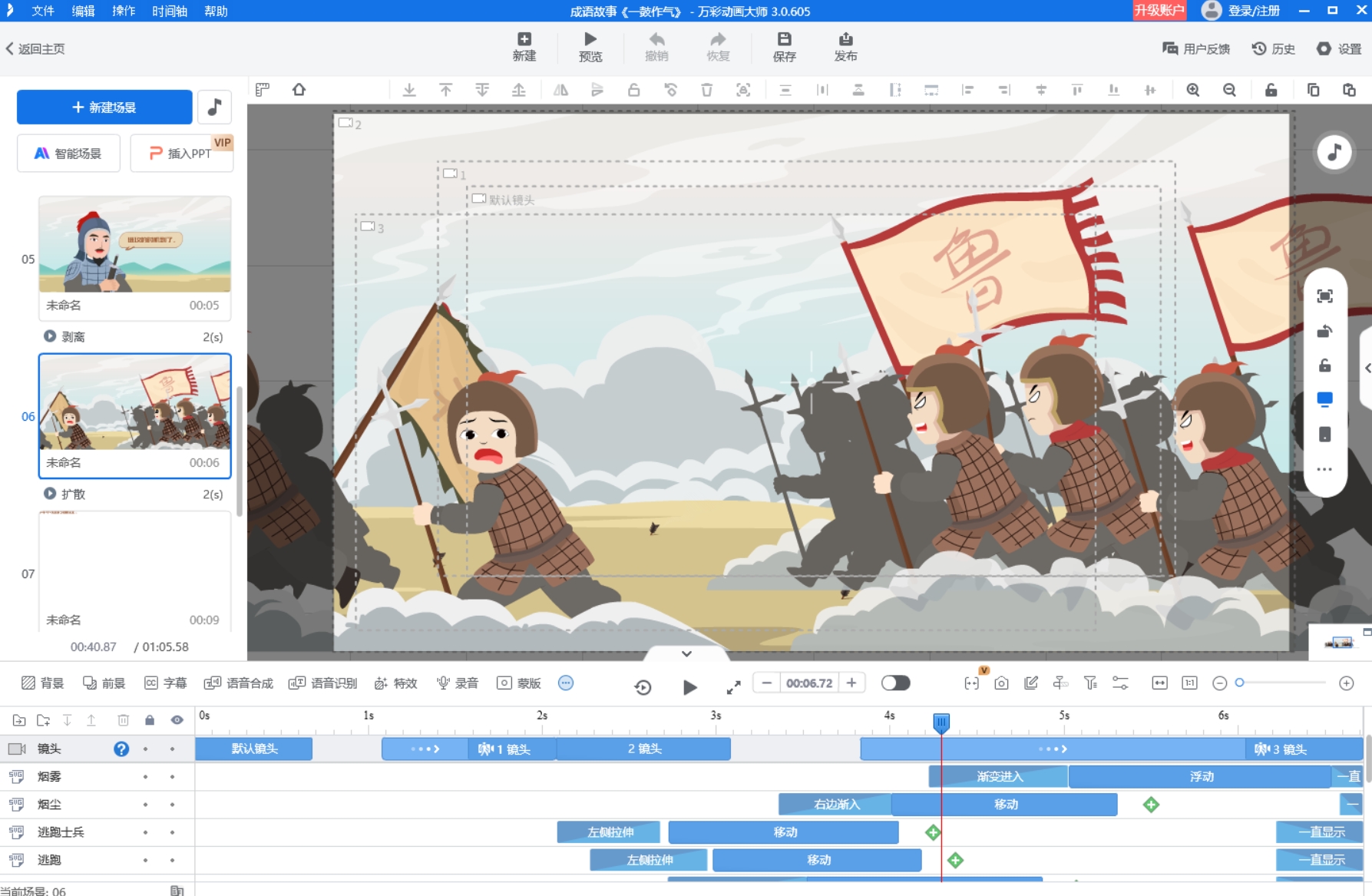This screenshot has width=1372, height=896.
Task: Click the 新建场景 button
Action: pos(104,107)
